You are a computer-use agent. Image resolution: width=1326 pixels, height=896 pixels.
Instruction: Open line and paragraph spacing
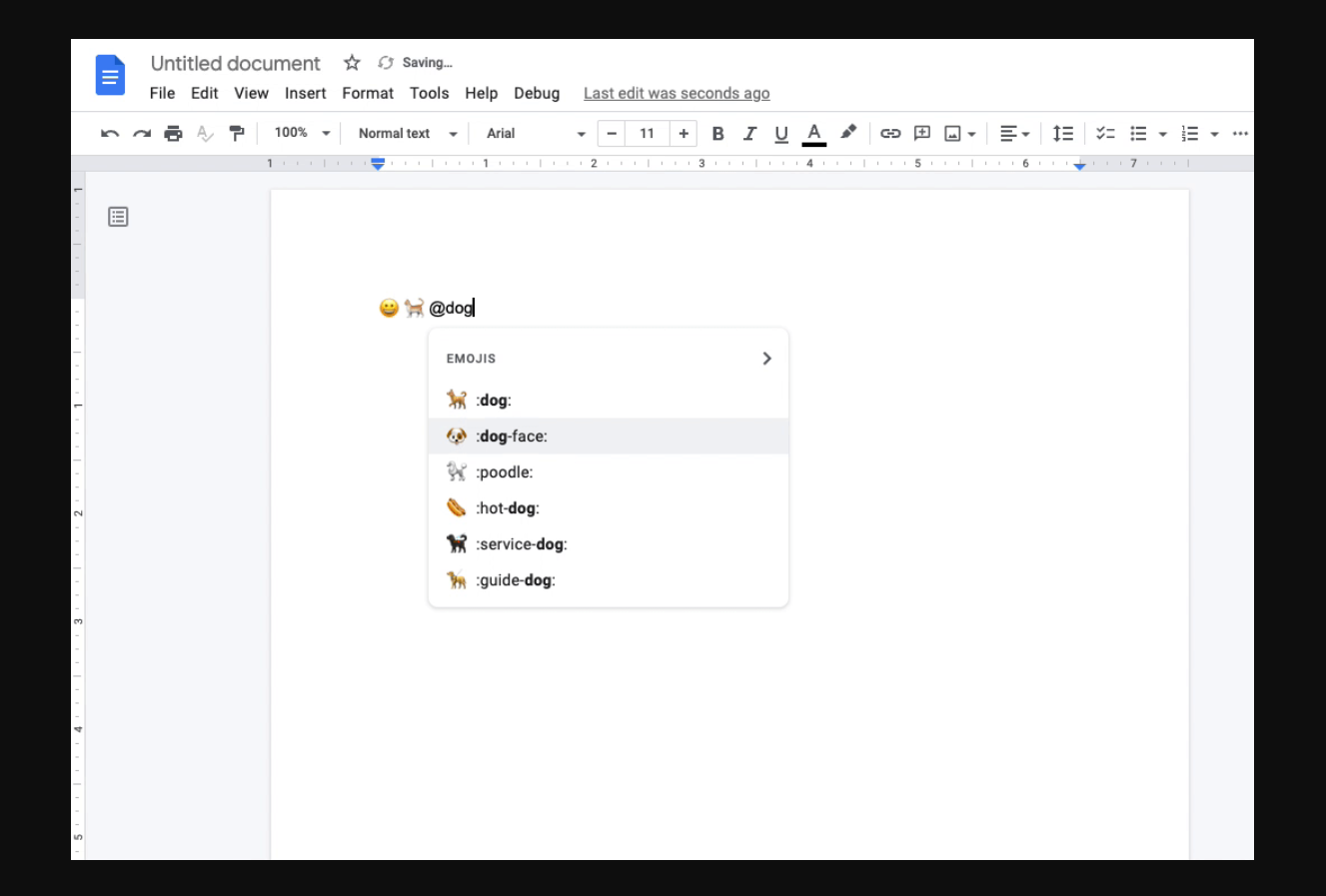1063,134
